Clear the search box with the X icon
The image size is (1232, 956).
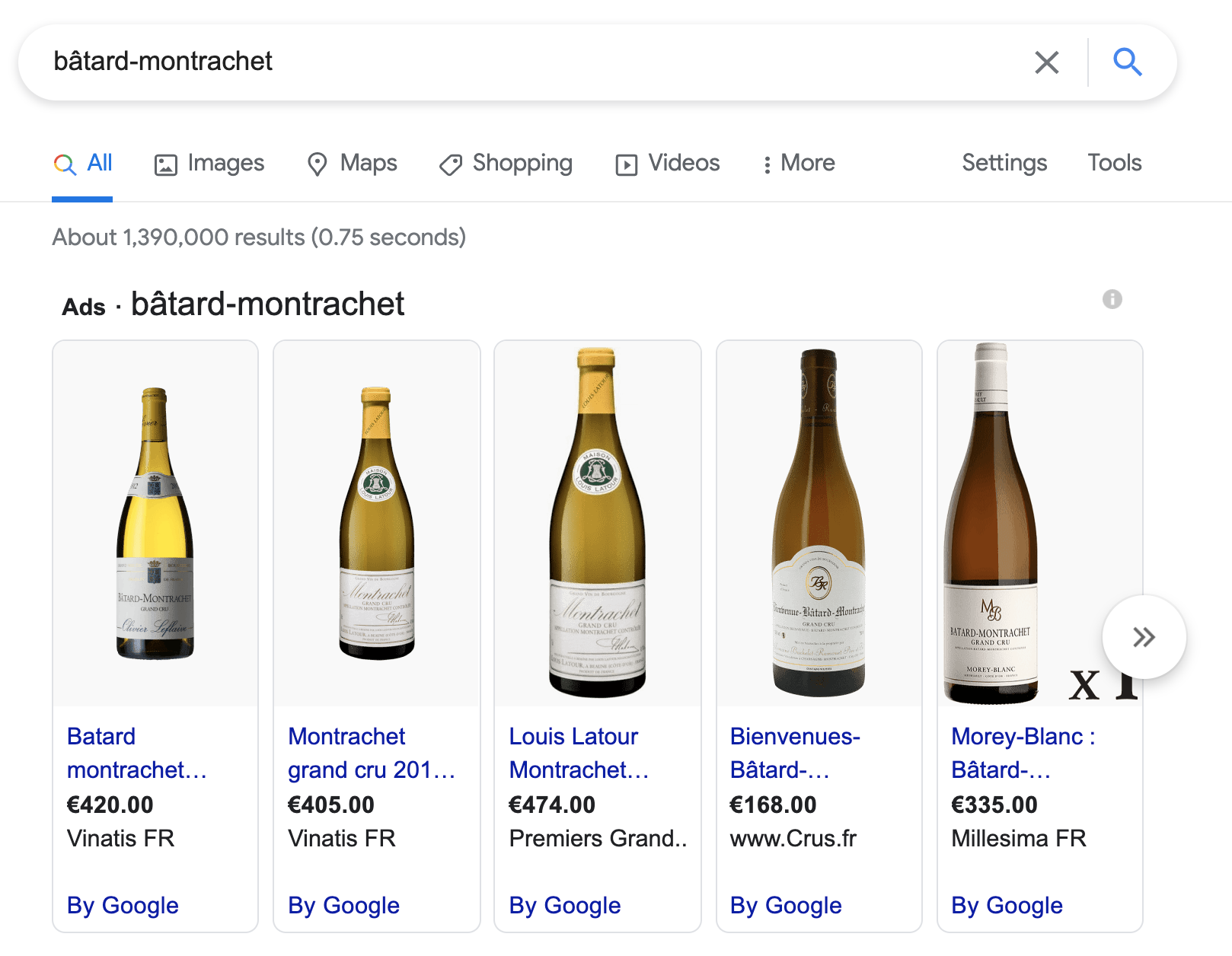(x=1047, y=62)
